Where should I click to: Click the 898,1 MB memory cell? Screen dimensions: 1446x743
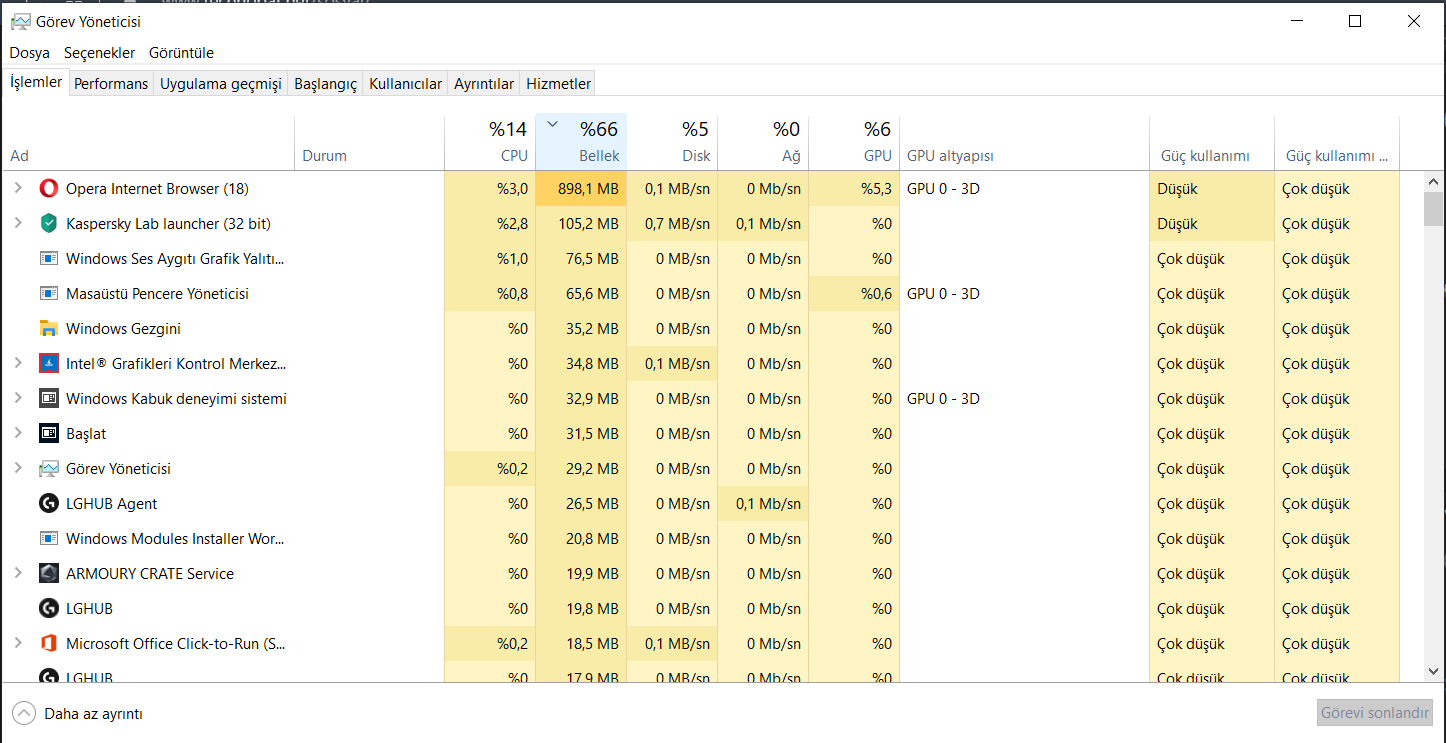coord(582,189)
